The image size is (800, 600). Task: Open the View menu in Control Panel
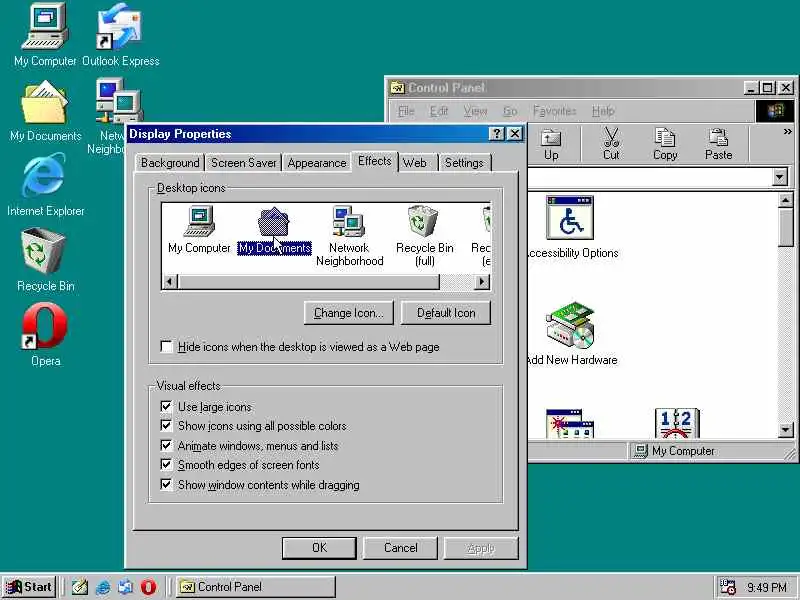click(475, 111)
